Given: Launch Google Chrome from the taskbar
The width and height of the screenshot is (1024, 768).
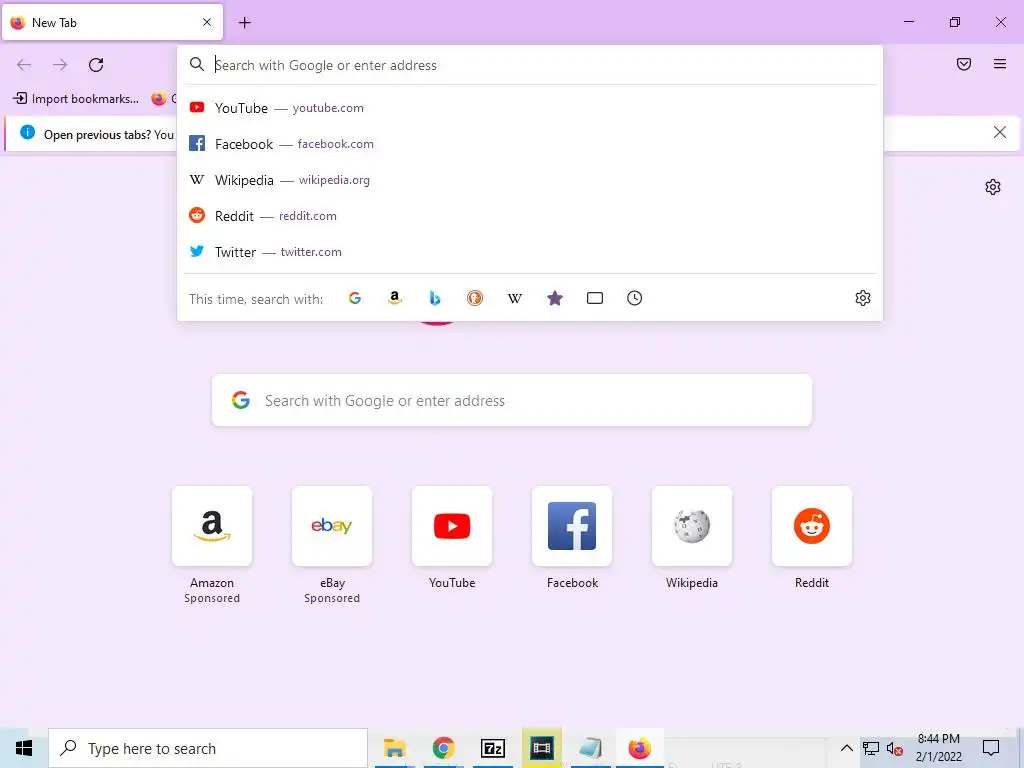Looking at the screenshot, I should point(443,748).
